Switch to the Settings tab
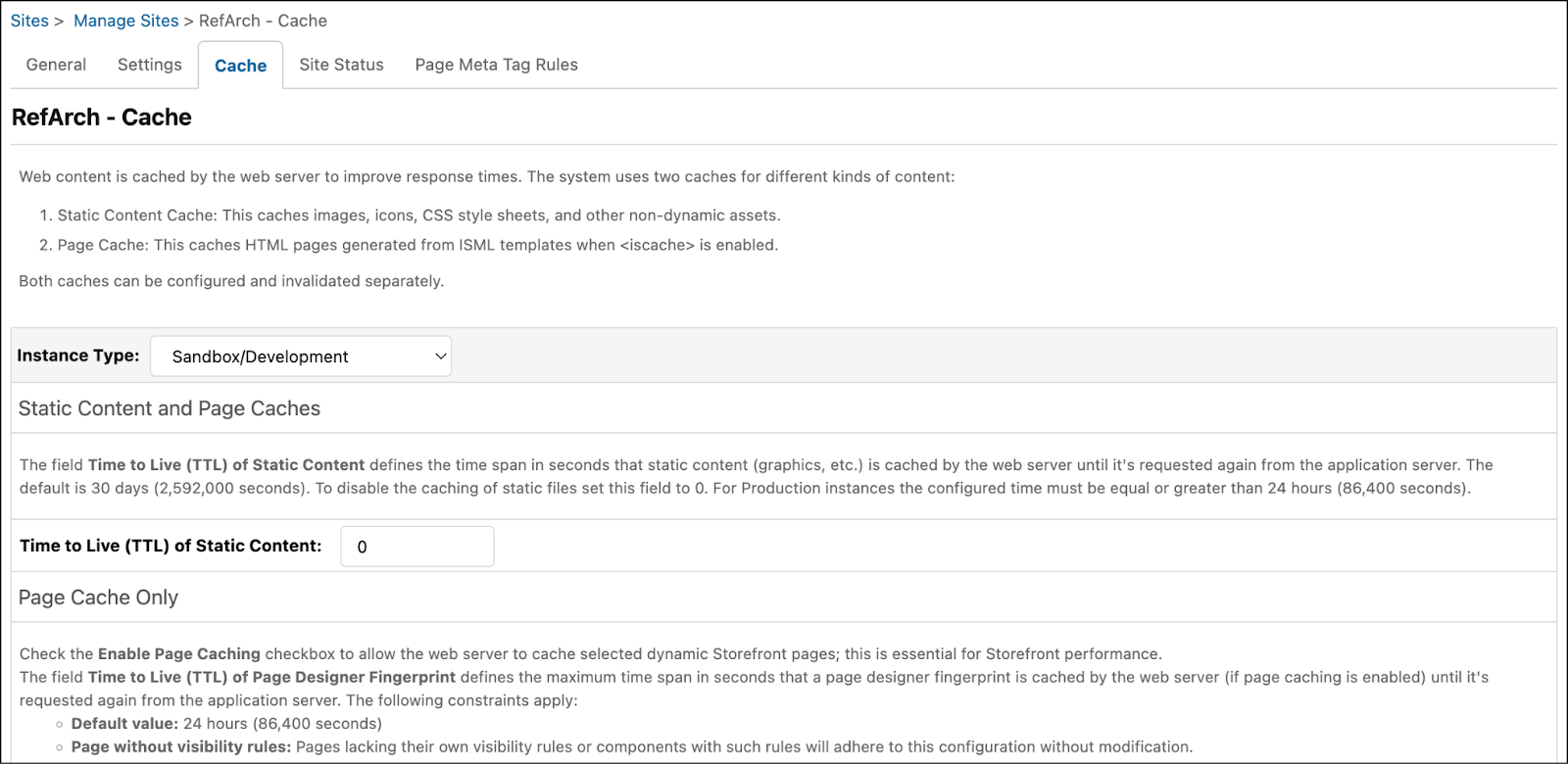This screenshot has width=1568, height=764. 149,65
